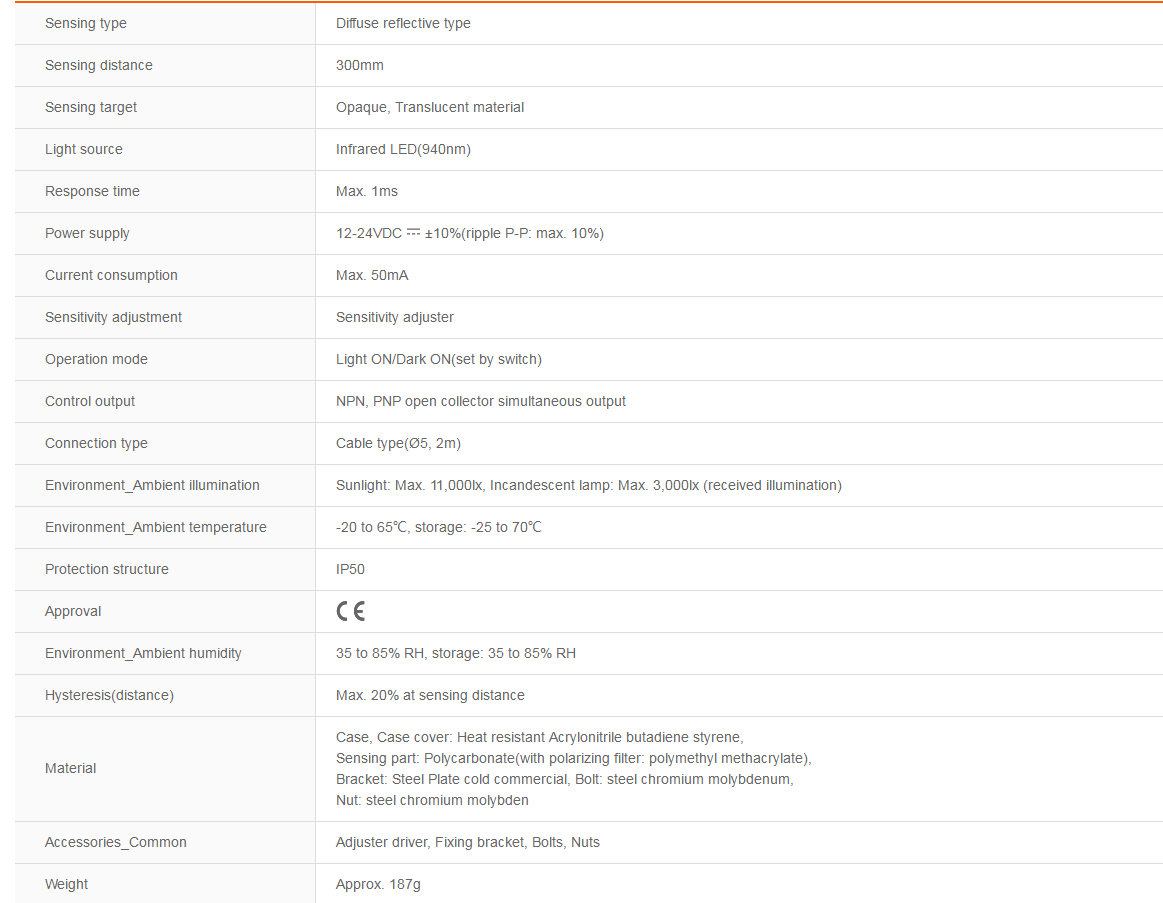This screenshot has width=1163, height=903.
Task: Select the Sensitivity adjuster value text
Action: click(395, 318)
